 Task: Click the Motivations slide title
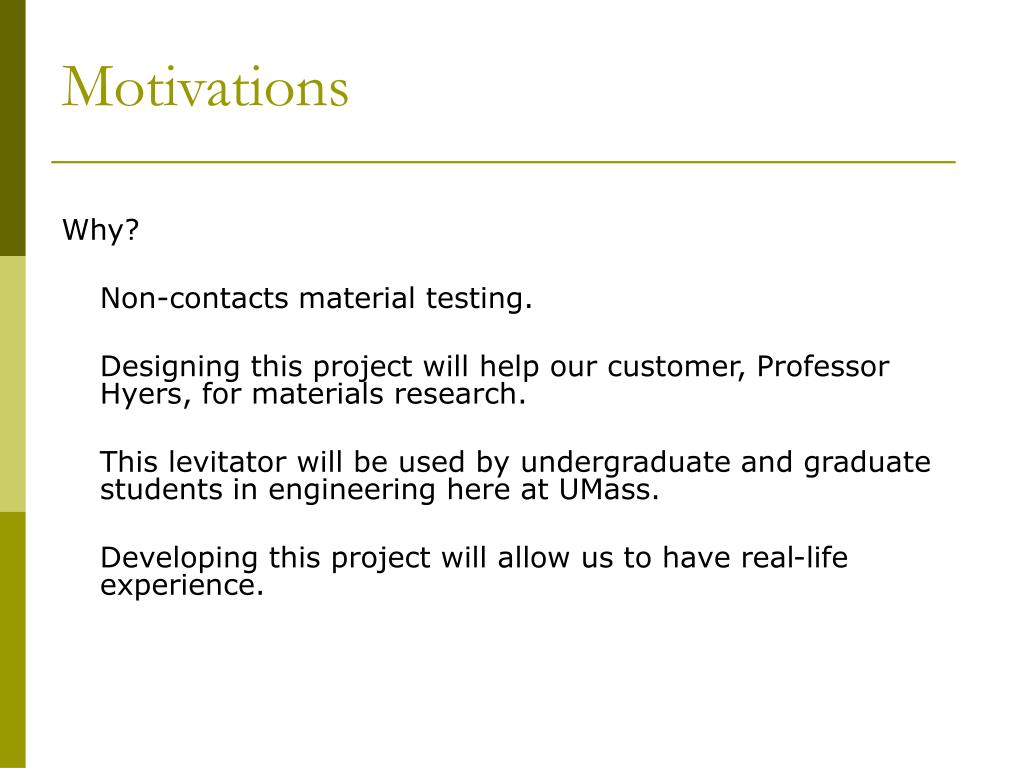click(x=205, y=87)
